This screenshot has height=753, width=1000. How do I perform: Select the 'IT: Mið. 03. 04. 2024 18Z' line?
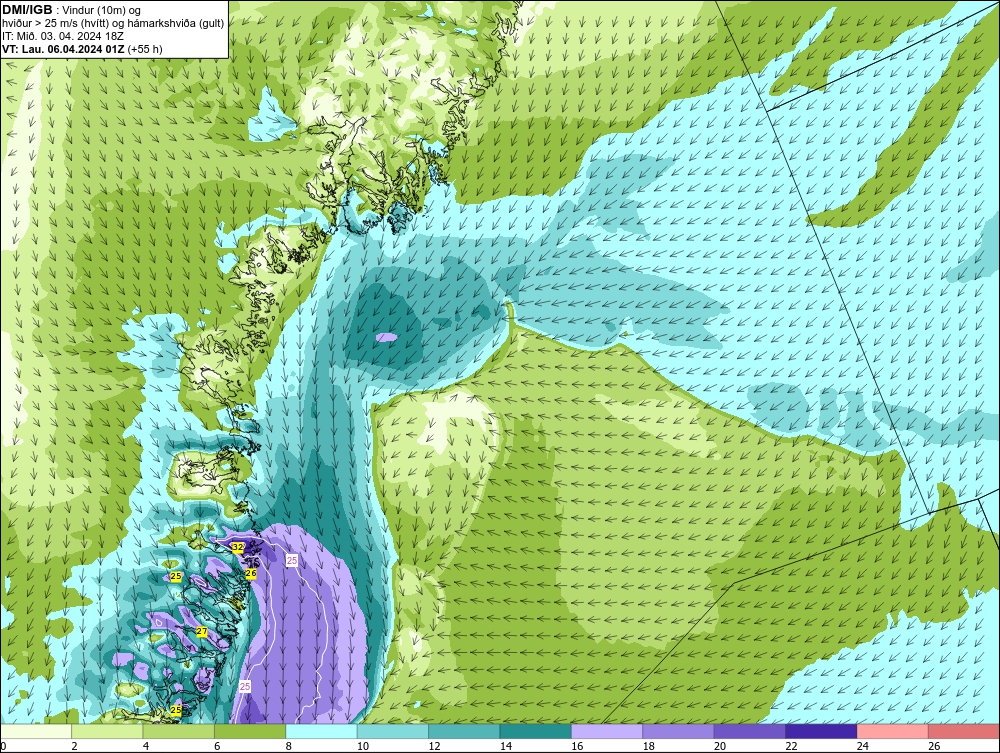tap(63, 36)
